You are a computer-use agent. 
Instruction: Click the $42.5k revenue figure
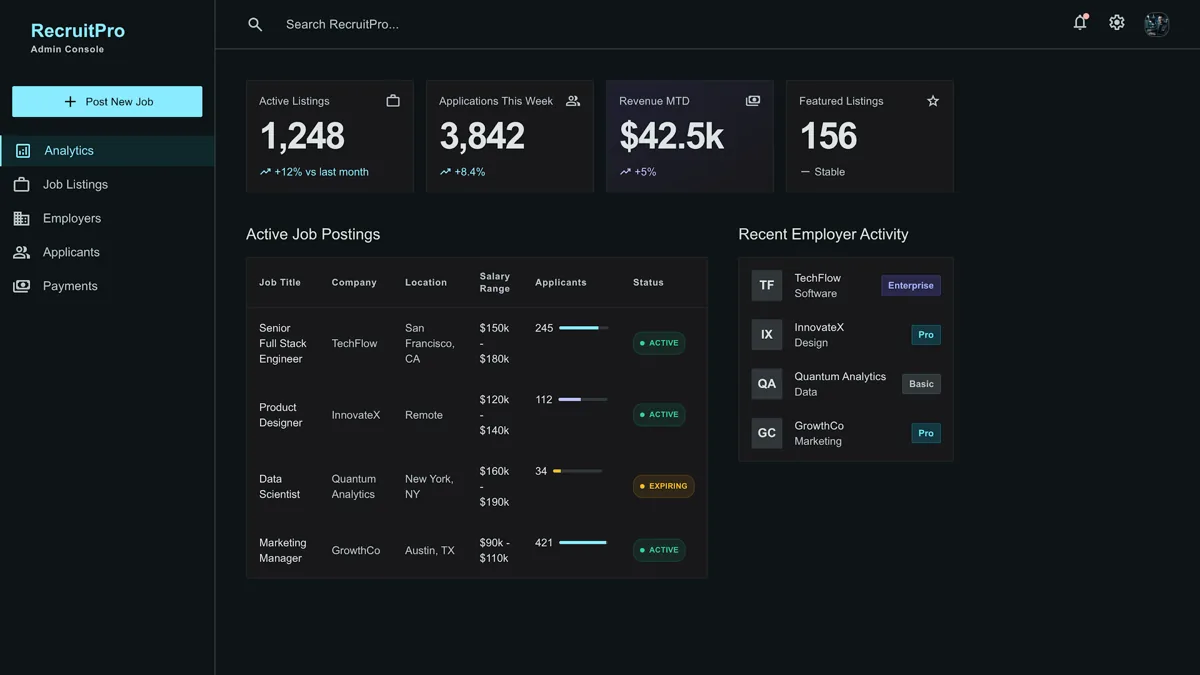click(x=672, y=137)
